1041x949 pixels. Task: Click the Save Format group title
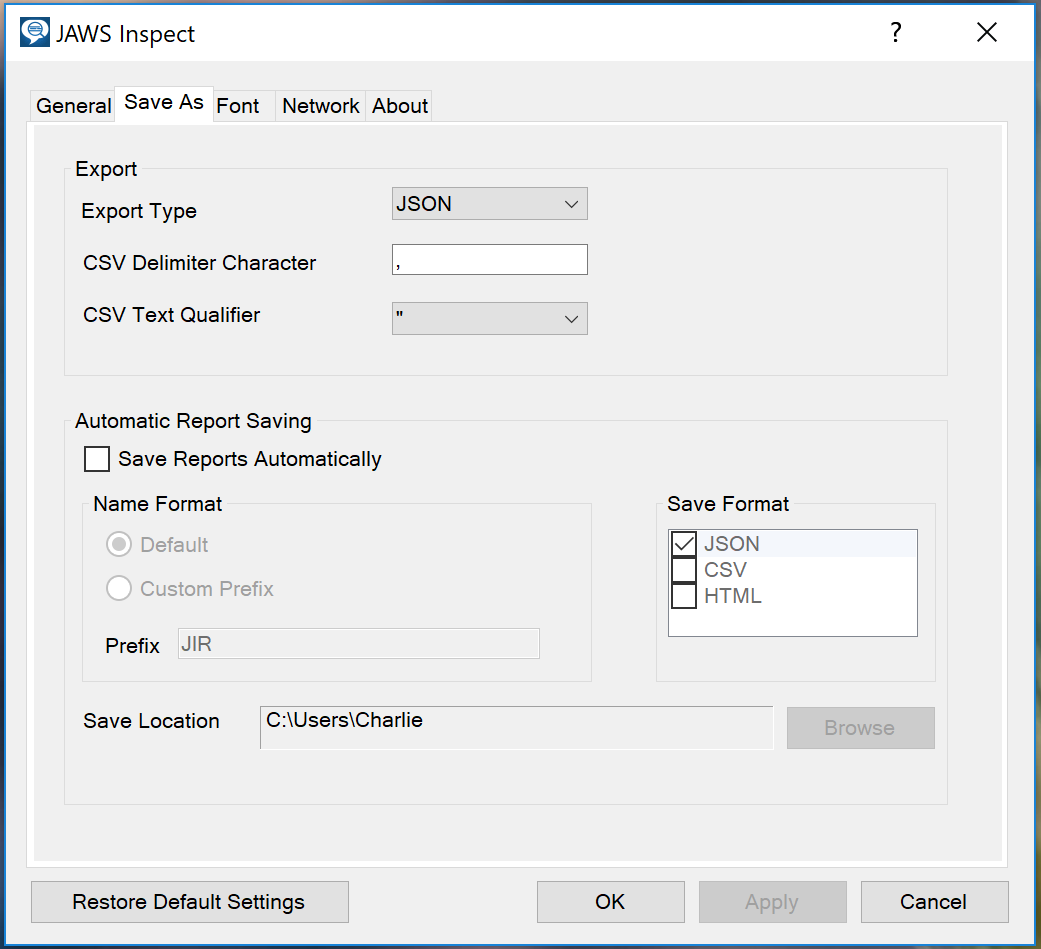coord(728,504)
